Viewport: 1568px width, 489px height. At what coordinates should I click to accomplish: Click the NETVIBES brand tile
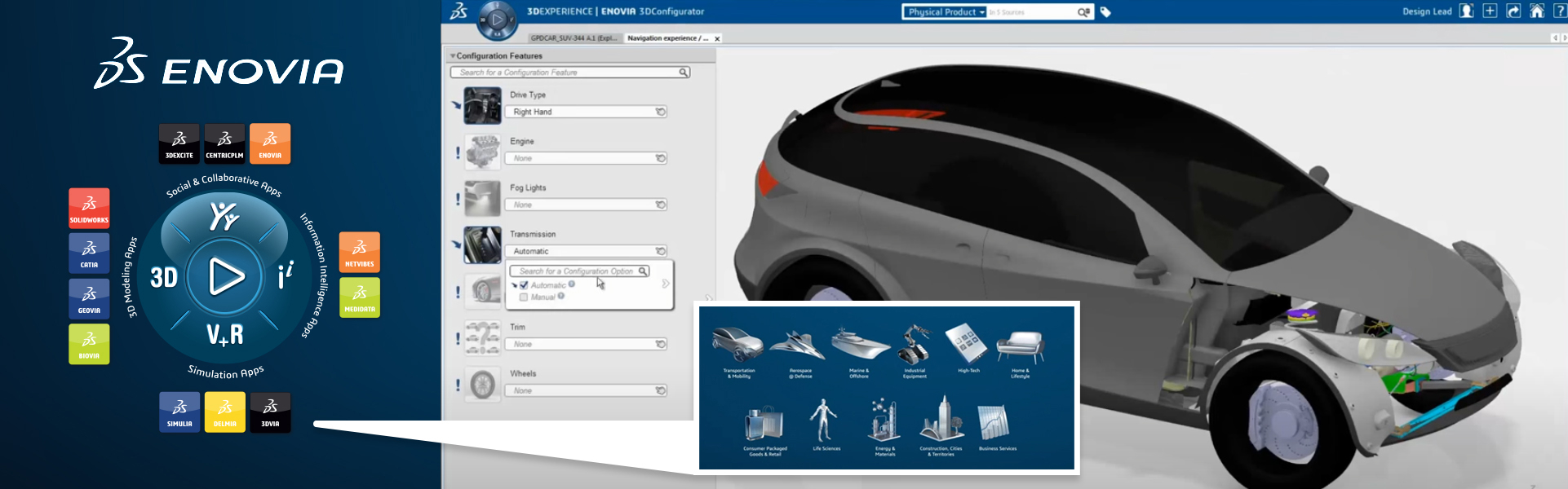tap(360, 252)
